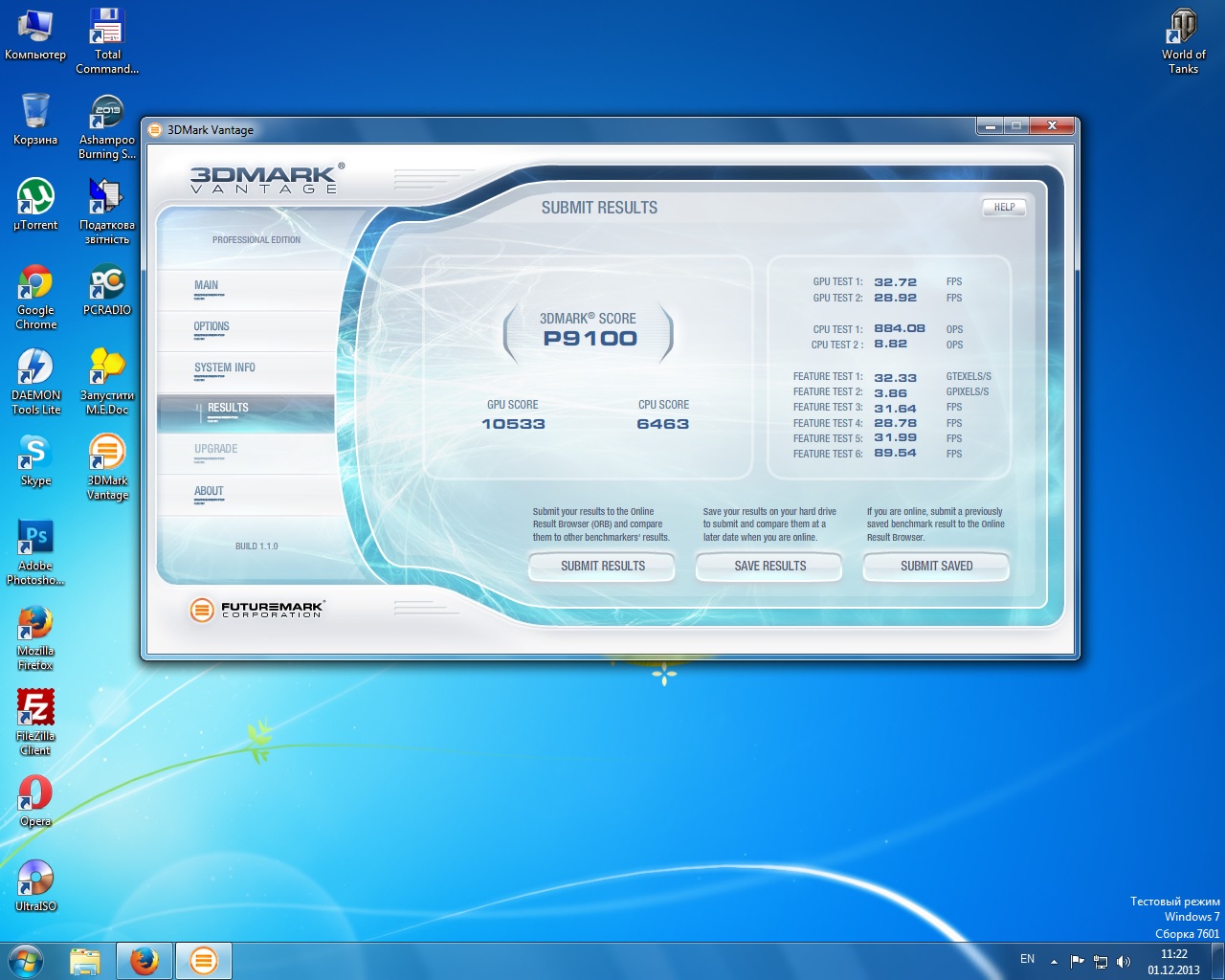1225x980 pixels.
Task: Select DAEMON Tools Lite icon
Action: [x=35, y=382]
